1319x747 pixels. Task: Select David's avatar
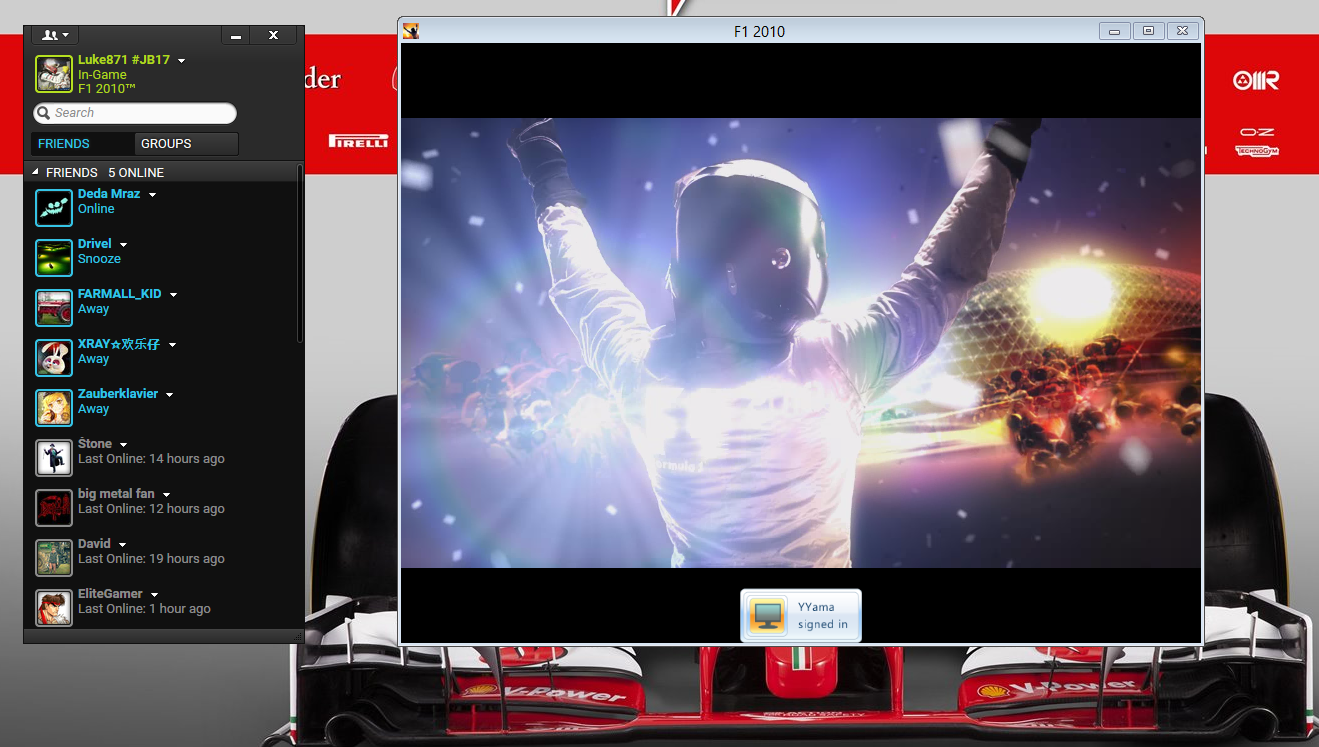[54, 557]
